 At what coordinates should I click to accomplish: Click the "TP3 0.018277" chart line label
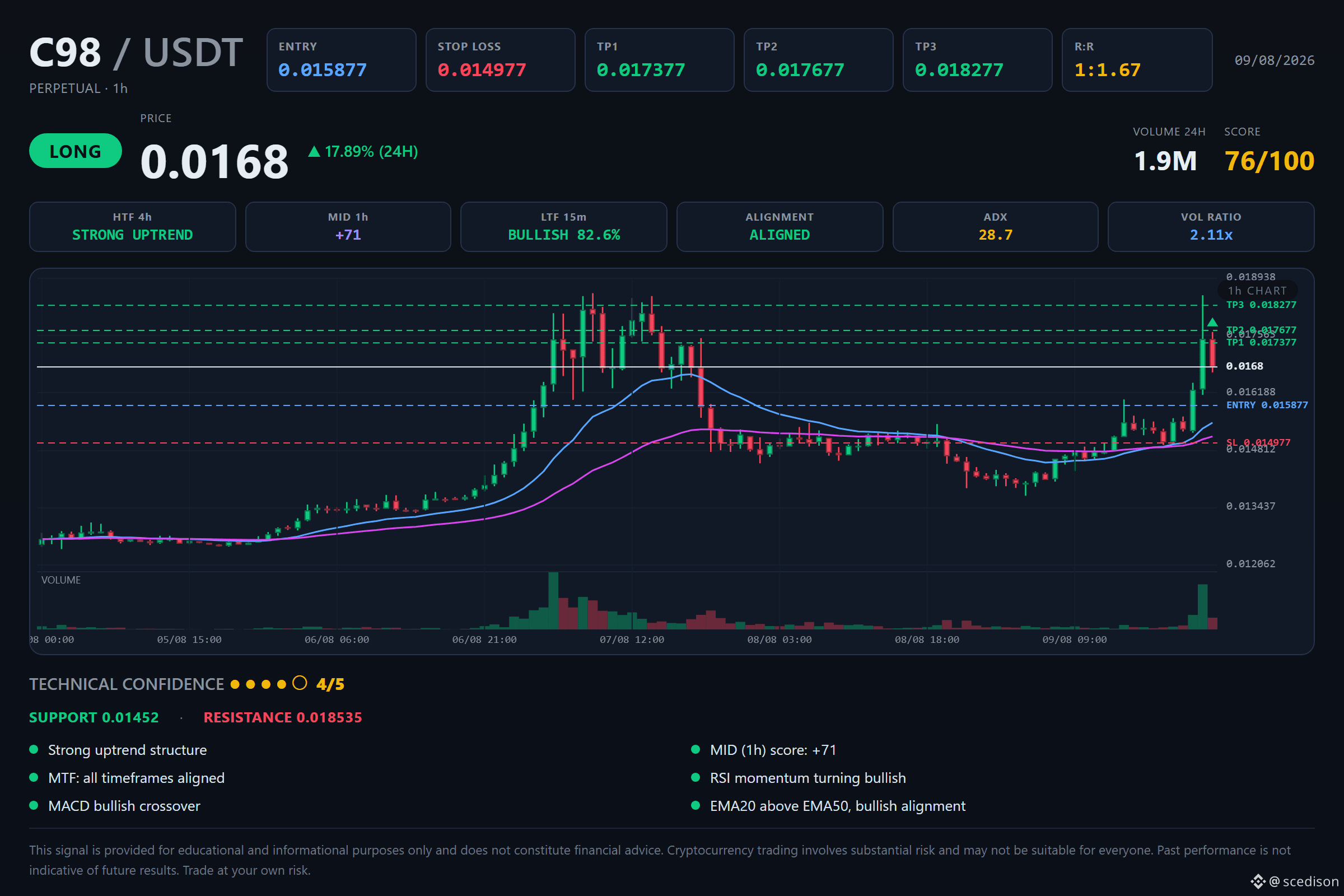click(1261, 305)
